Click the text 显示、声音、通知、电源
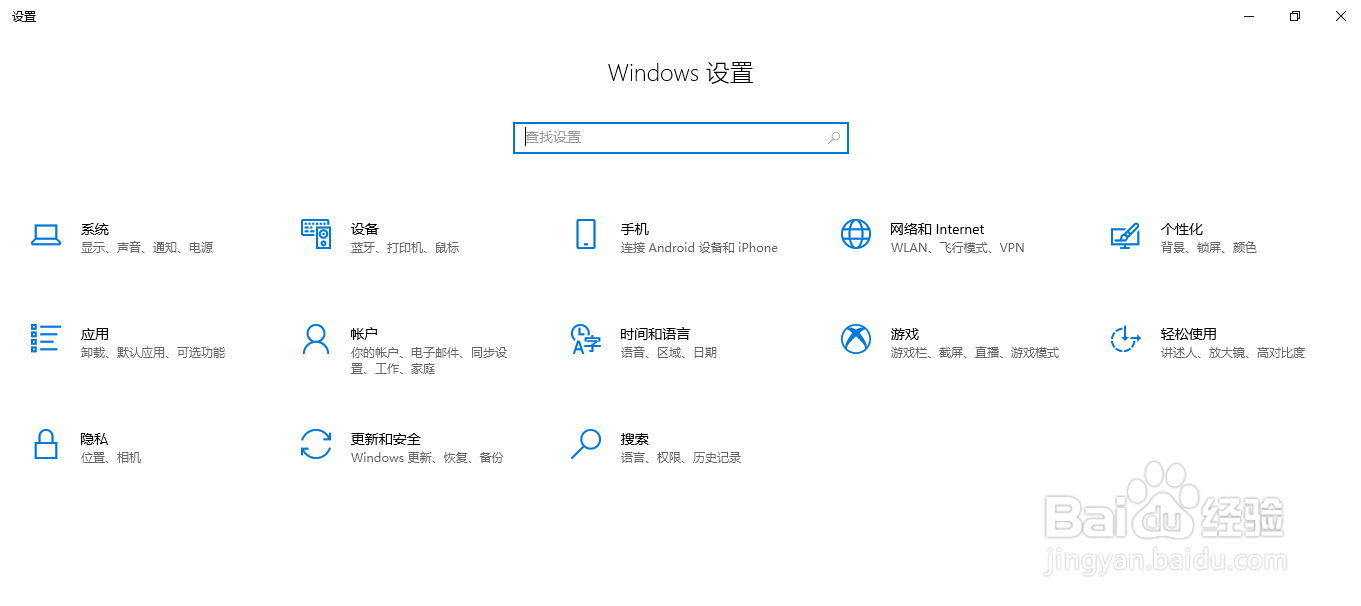The height and width of the screenshot is (606, 1361). click(x=147, y=248)
